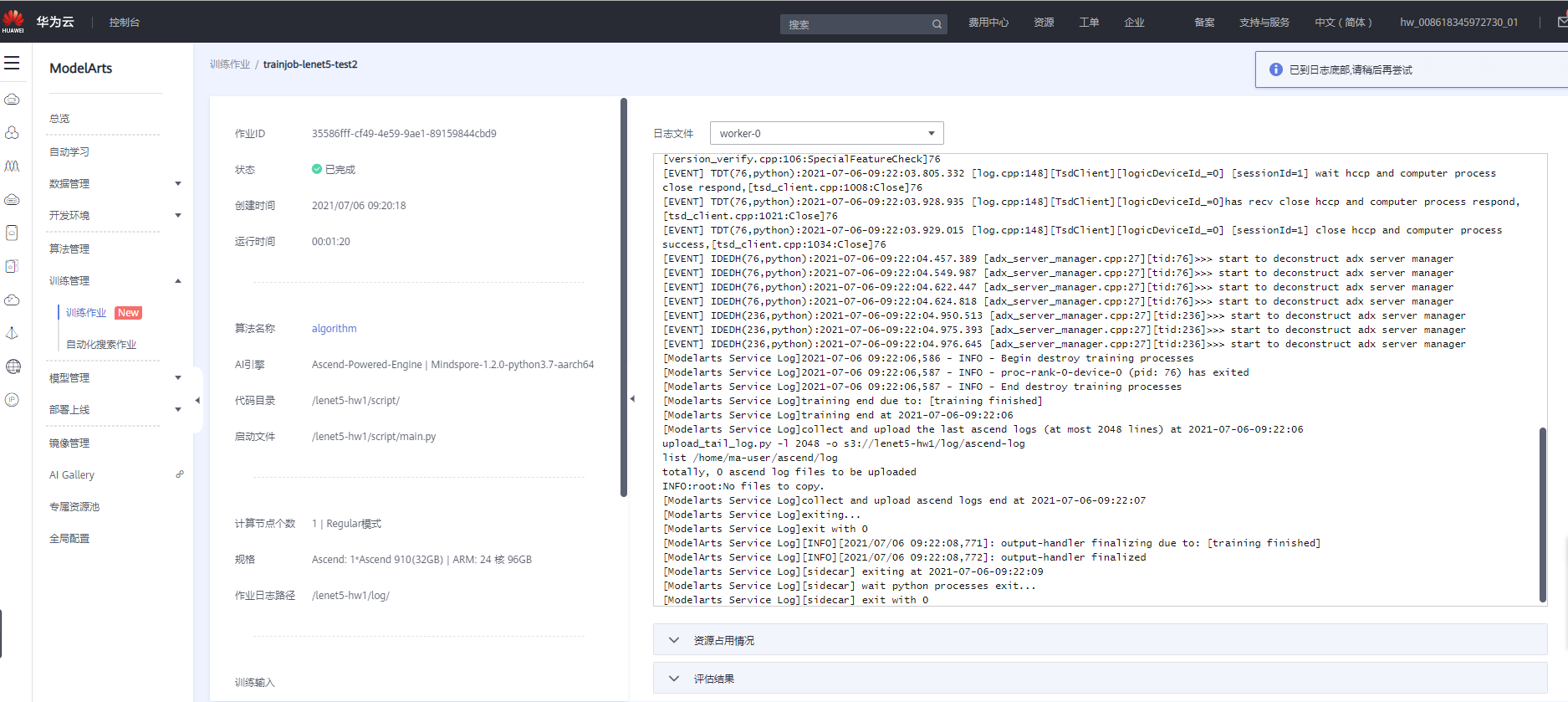Click the cloud server icon in the left rail
This screenshot has width=1568, height=702.
pyautogui.click(x=12, y=100)
